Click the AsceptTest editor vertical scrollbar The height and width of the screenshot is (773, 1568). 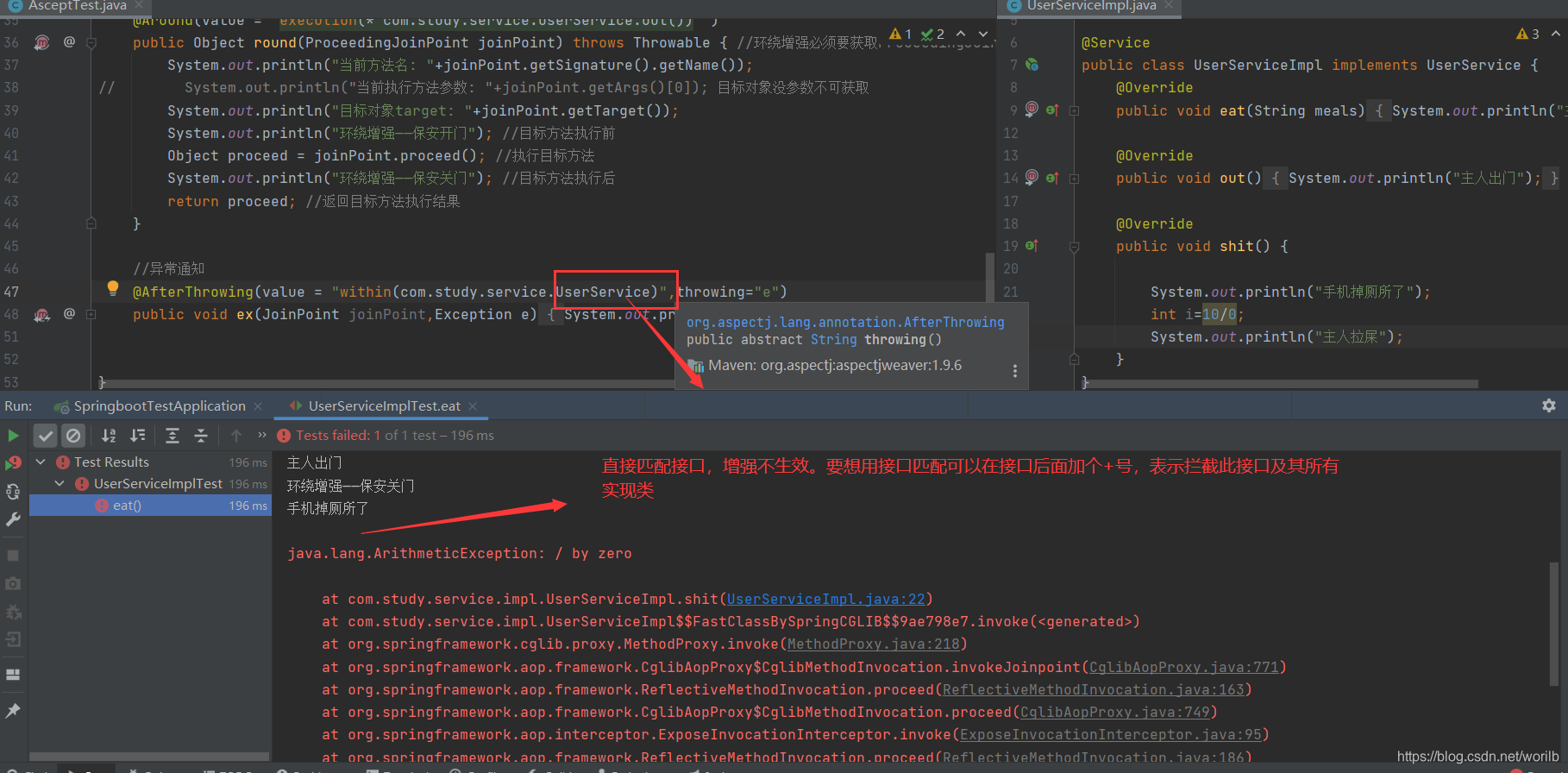(989, 276)
